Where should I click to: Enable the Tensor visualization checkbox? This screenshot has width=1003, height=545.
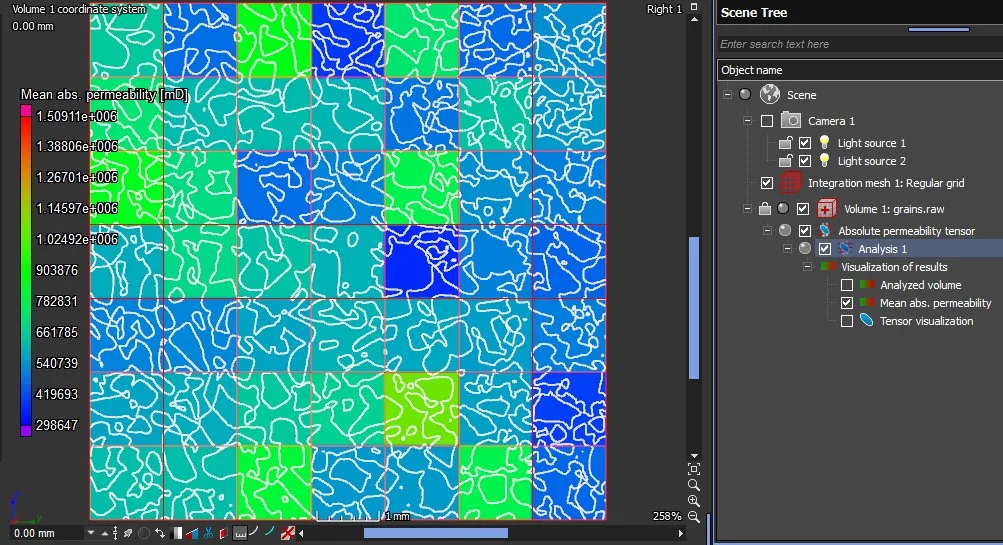(x=847, y=320)
